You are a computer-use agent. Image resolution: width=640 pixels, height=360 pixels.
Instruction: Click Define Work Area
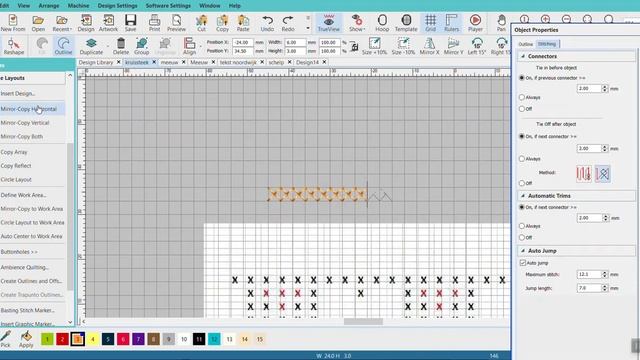tap(23, 195)
